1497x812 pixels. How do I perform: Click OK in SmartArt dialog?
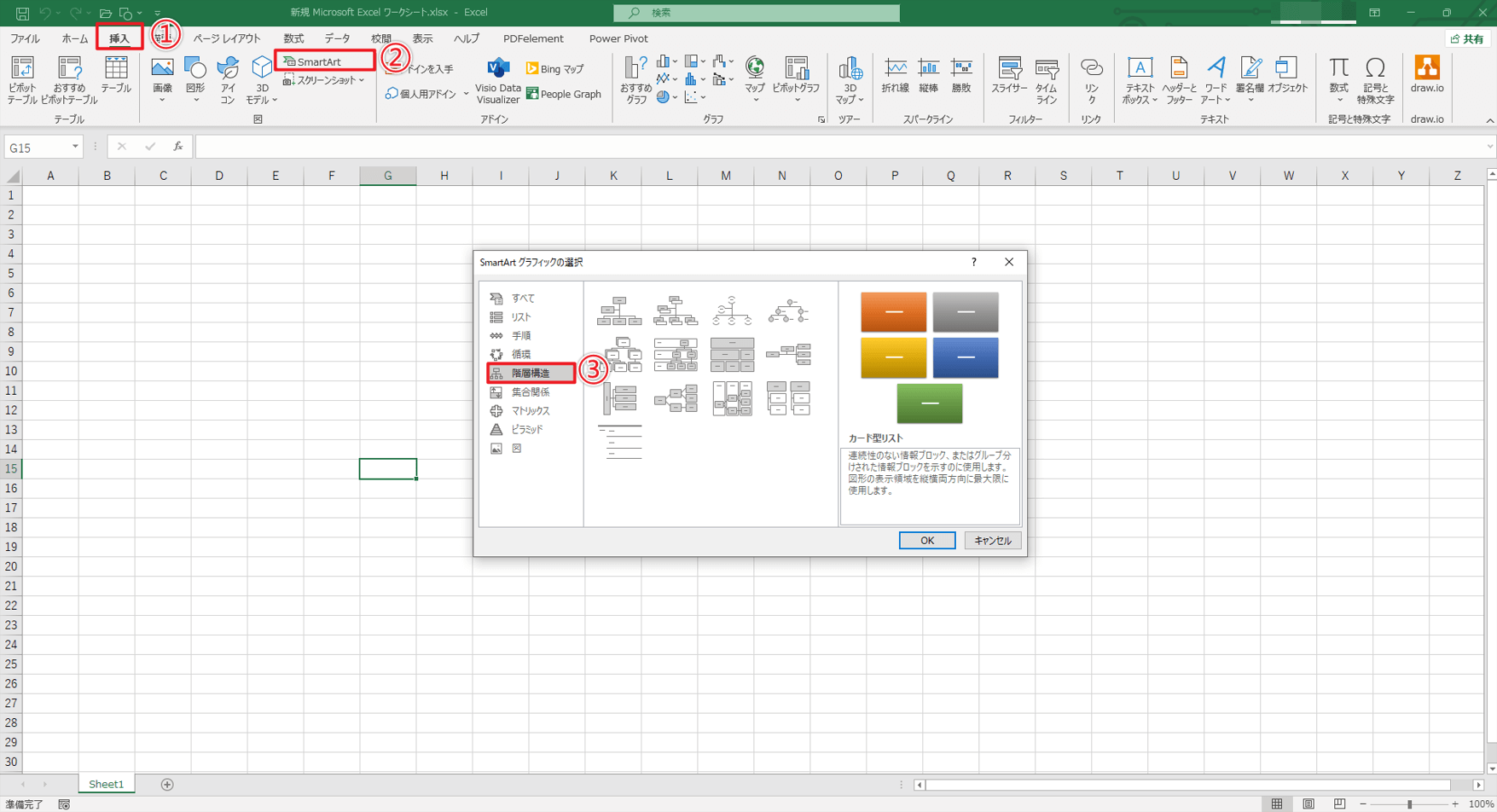pyautogui.click(x=927, y=541)
